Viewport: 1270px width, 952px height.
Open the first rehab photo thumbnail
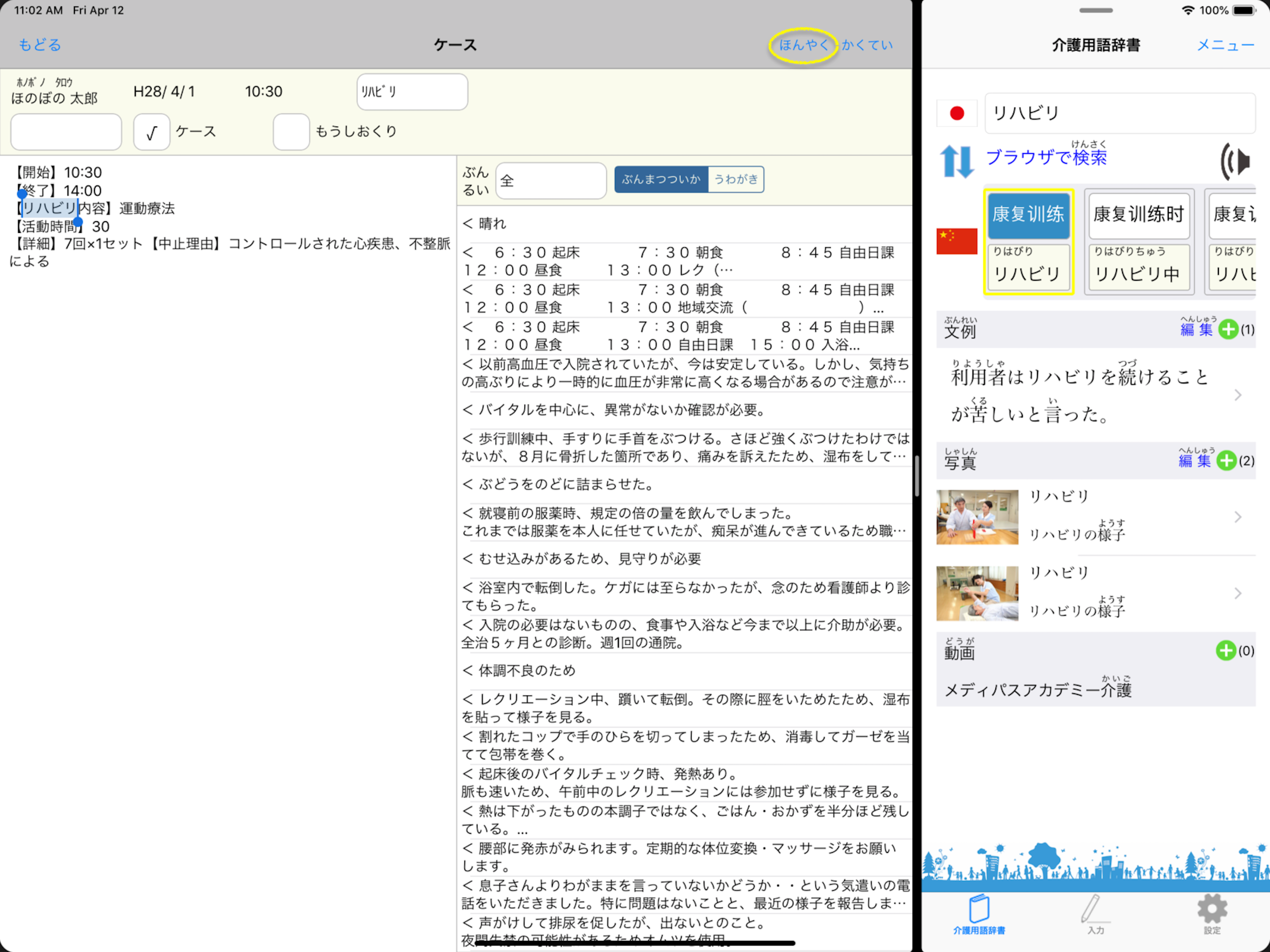(977, 517)
